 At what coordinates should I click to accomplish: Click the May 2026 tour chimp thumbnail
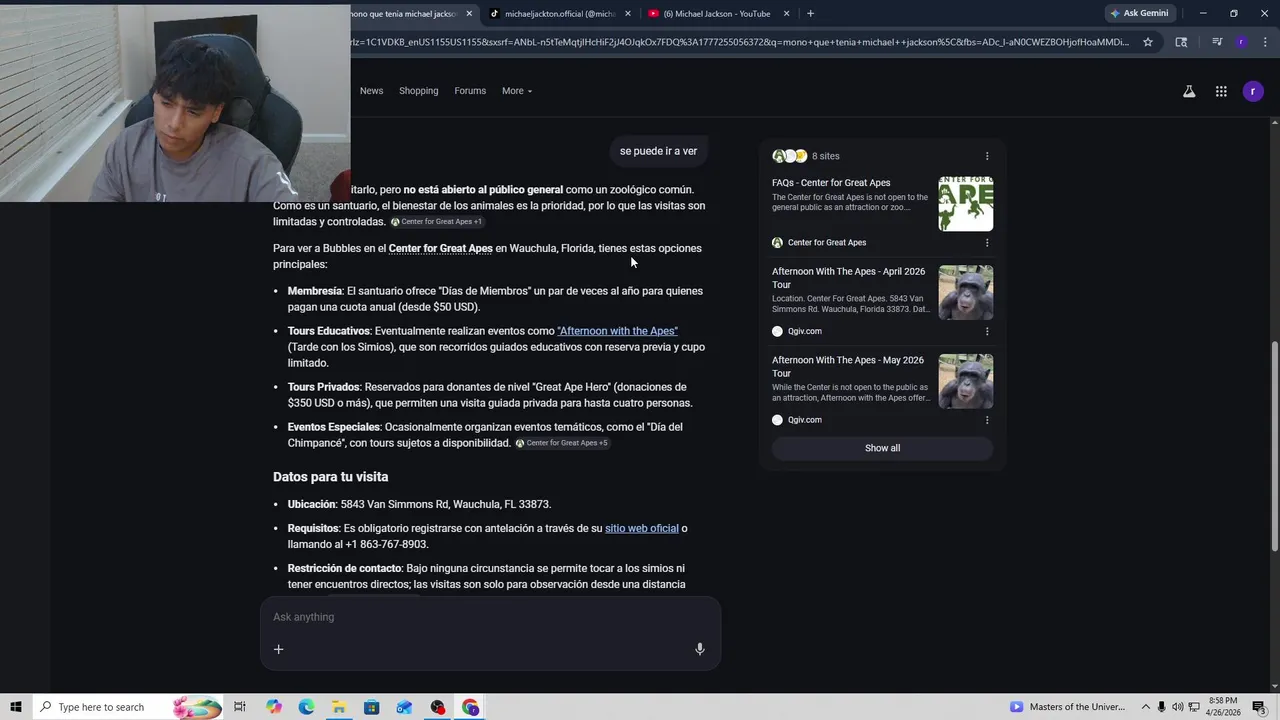966,381
